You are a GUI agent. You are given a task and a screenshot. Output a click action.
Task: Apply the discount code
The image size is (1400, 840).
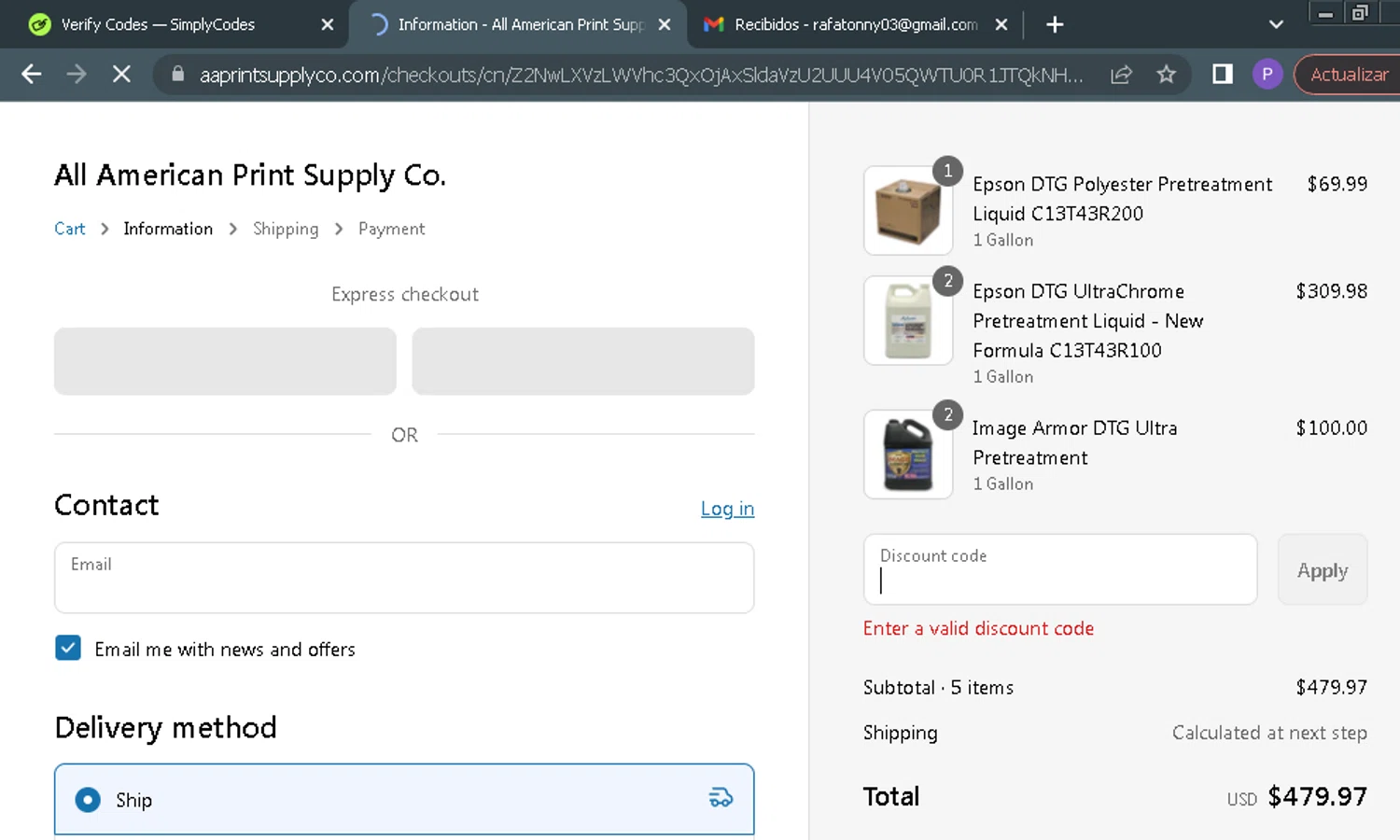click(1323, 570)
